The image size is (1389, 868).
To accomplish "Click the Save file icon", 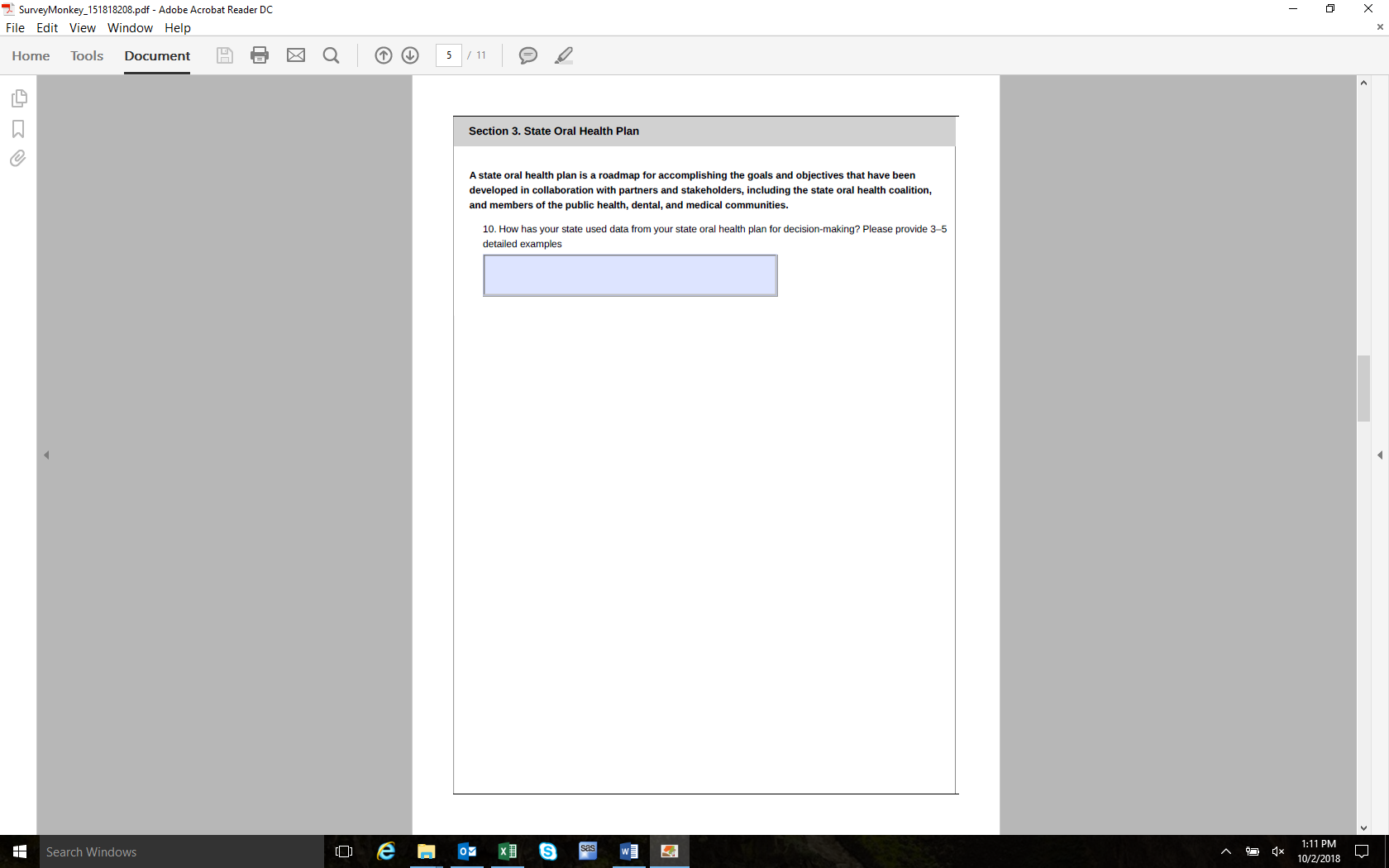I will [224, 55].
